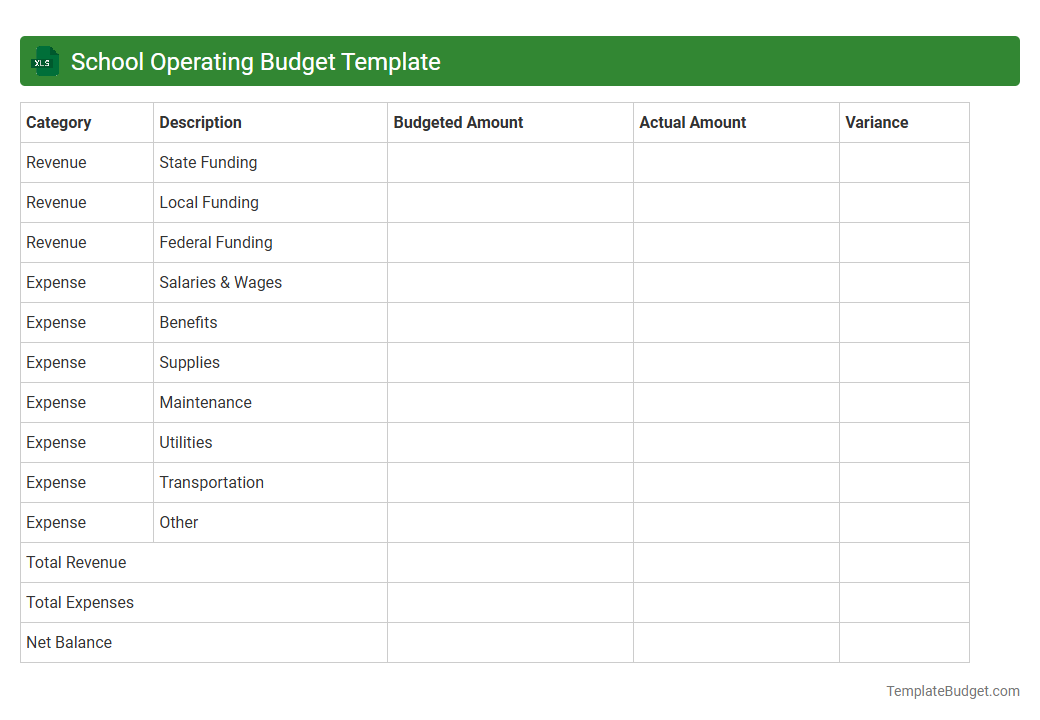Click the Transportation description cell

[211, 482]
